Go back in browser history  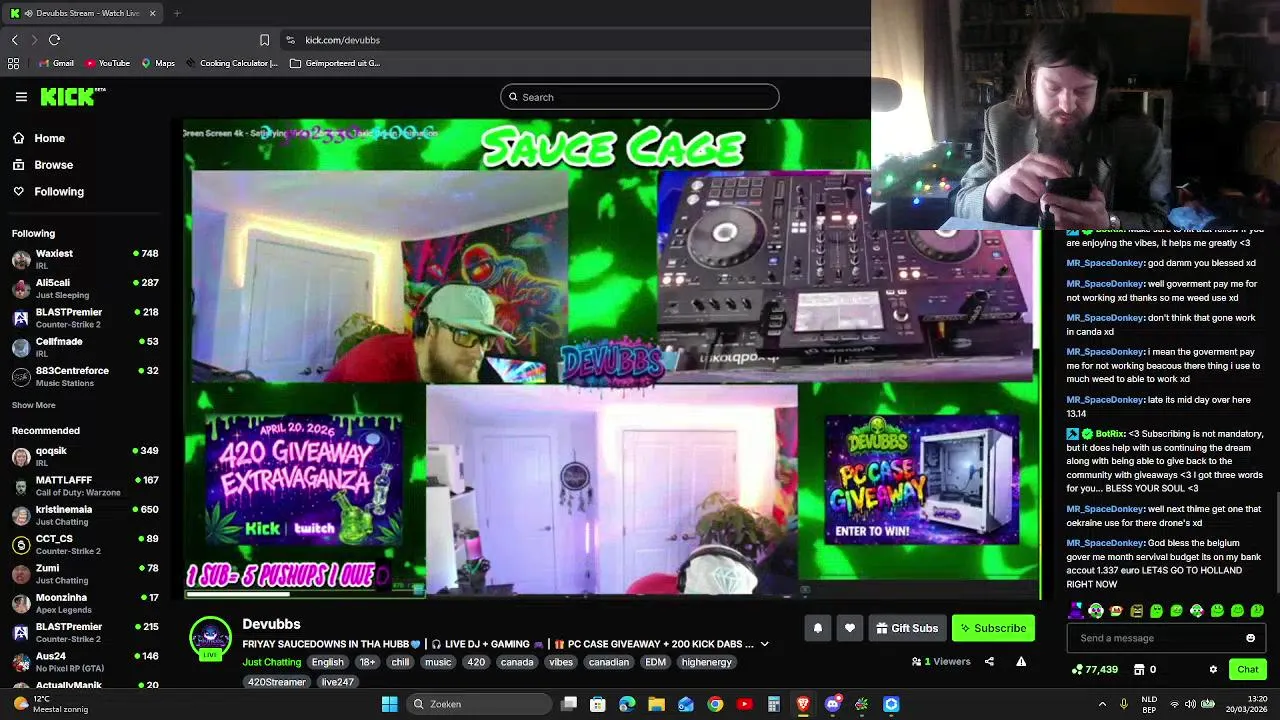[15, 40]
